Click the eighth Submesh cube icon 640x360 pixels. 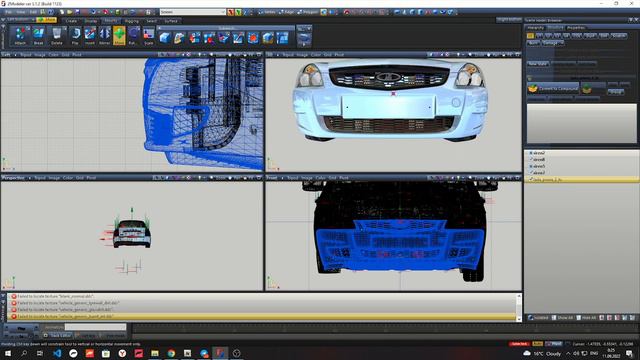(268, 38)
